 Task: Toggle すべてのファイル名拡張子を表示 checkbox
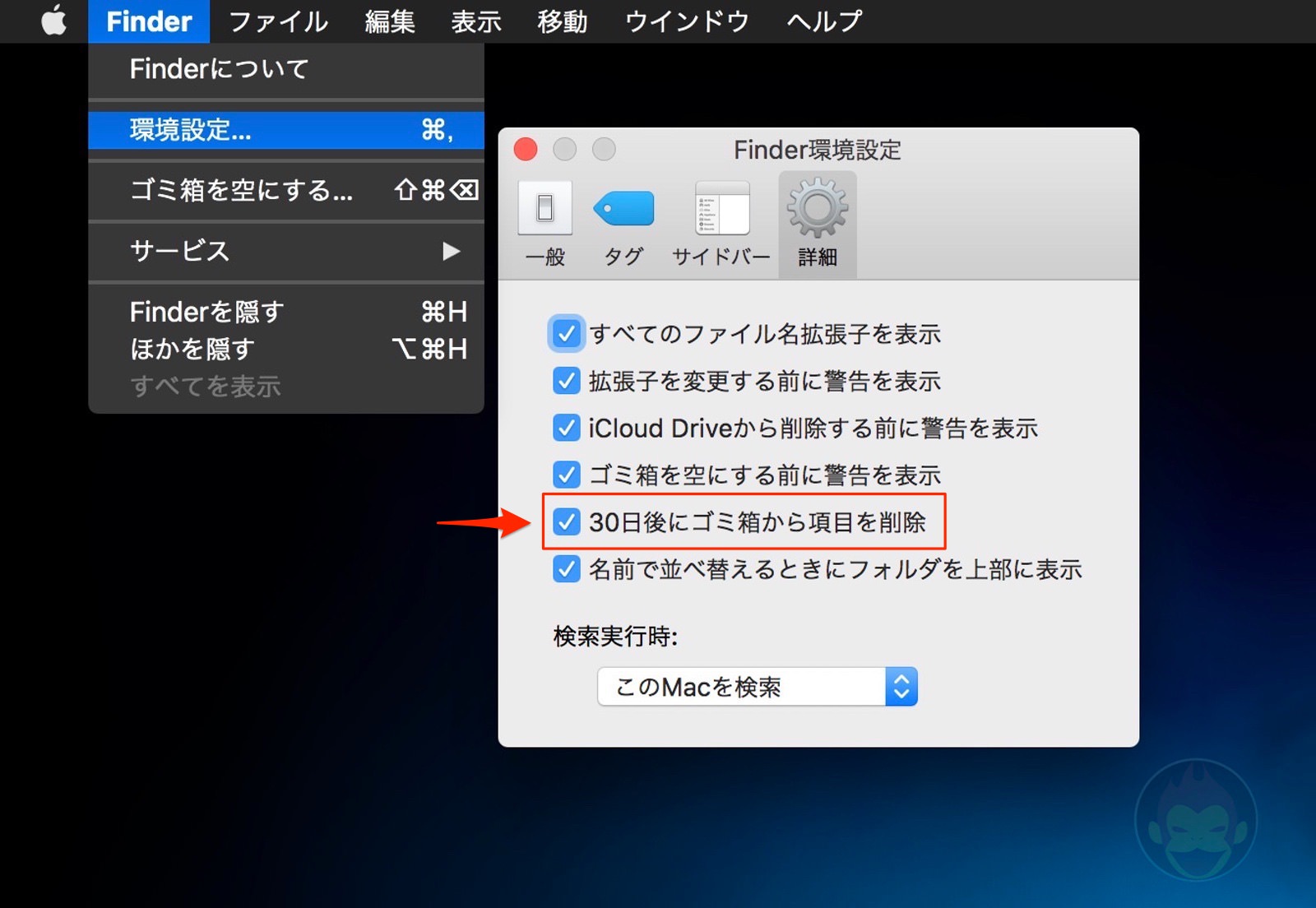pyautogui.click(x=566, y=334)
